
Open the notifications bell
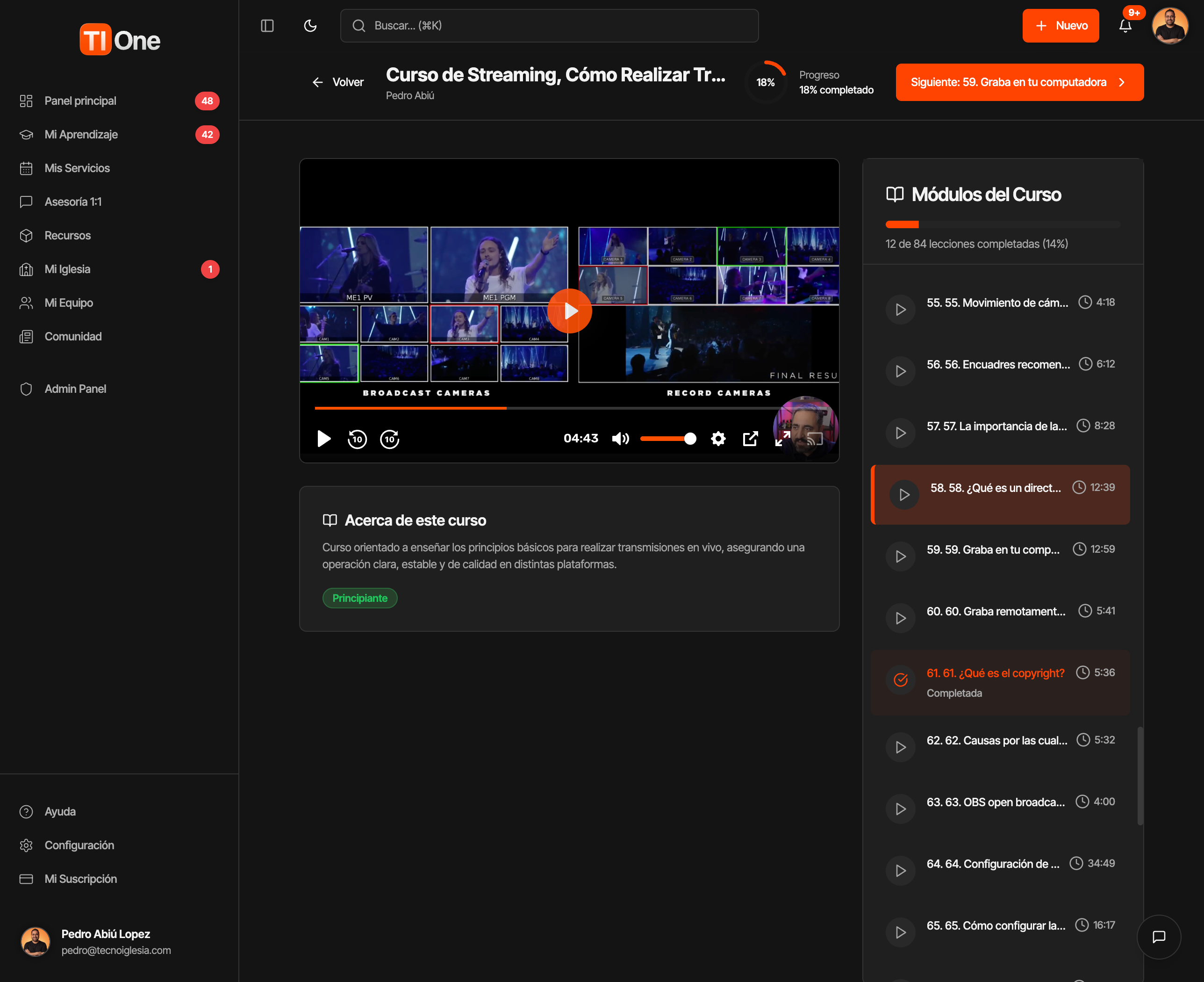tap(1125, 25)
